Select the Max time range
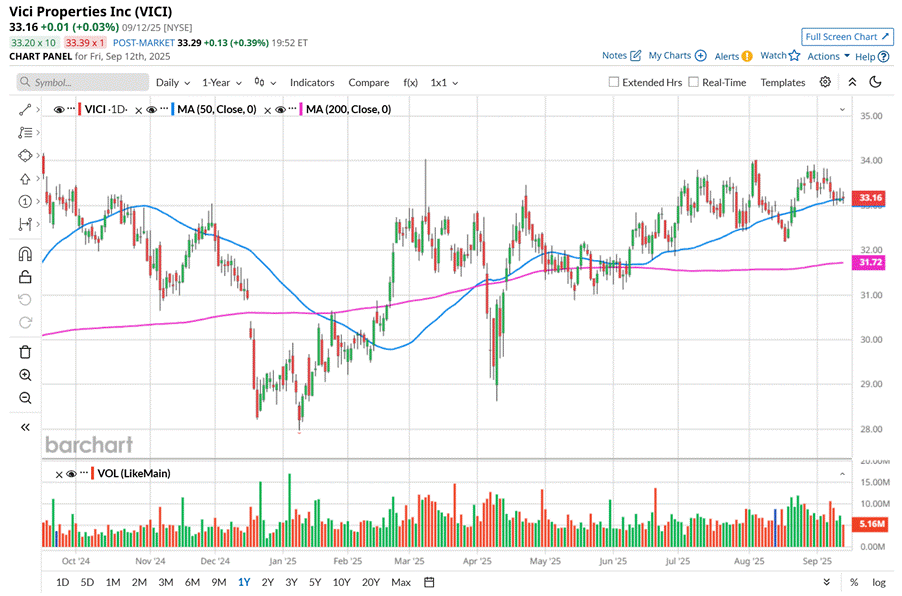902x596 pixels. click(x=401, y=582)
